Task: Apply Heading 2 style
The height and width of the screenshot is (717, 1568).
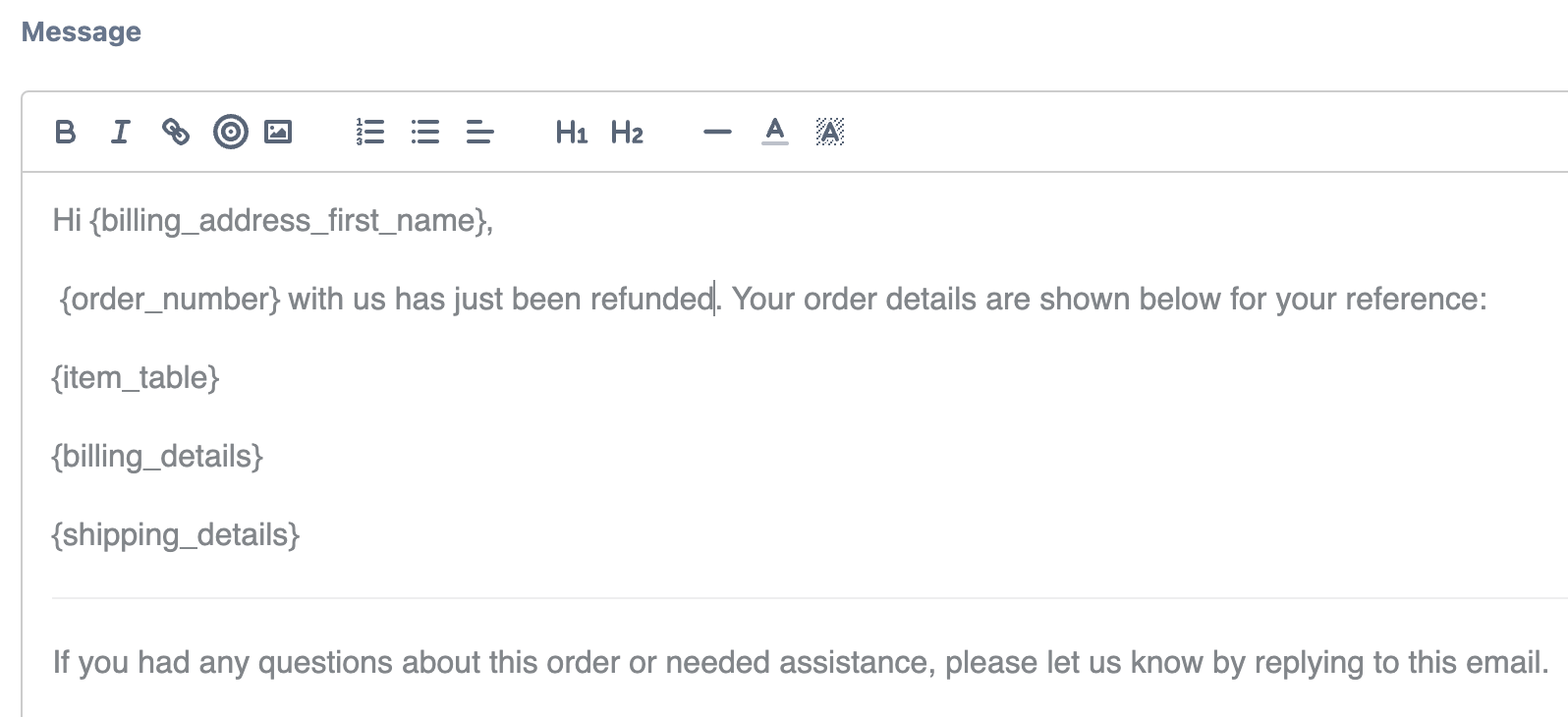Action: click(x=627, y=133)
